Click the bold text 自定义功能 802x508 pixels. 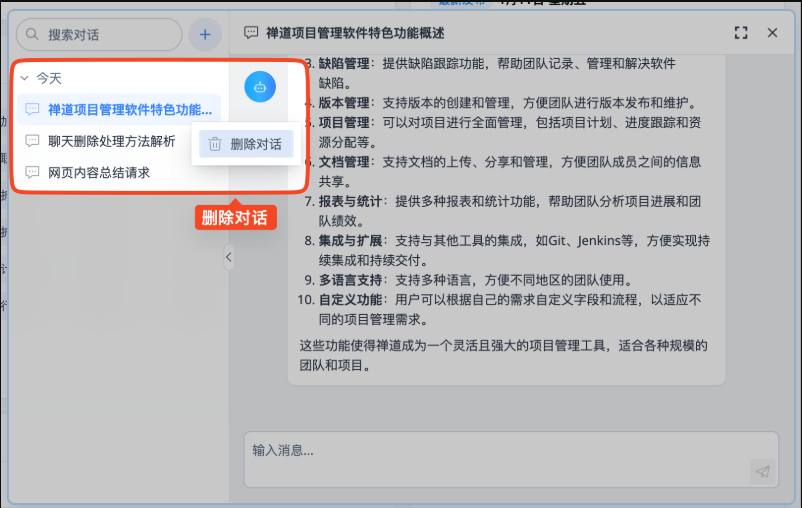[x=350, y=300]
